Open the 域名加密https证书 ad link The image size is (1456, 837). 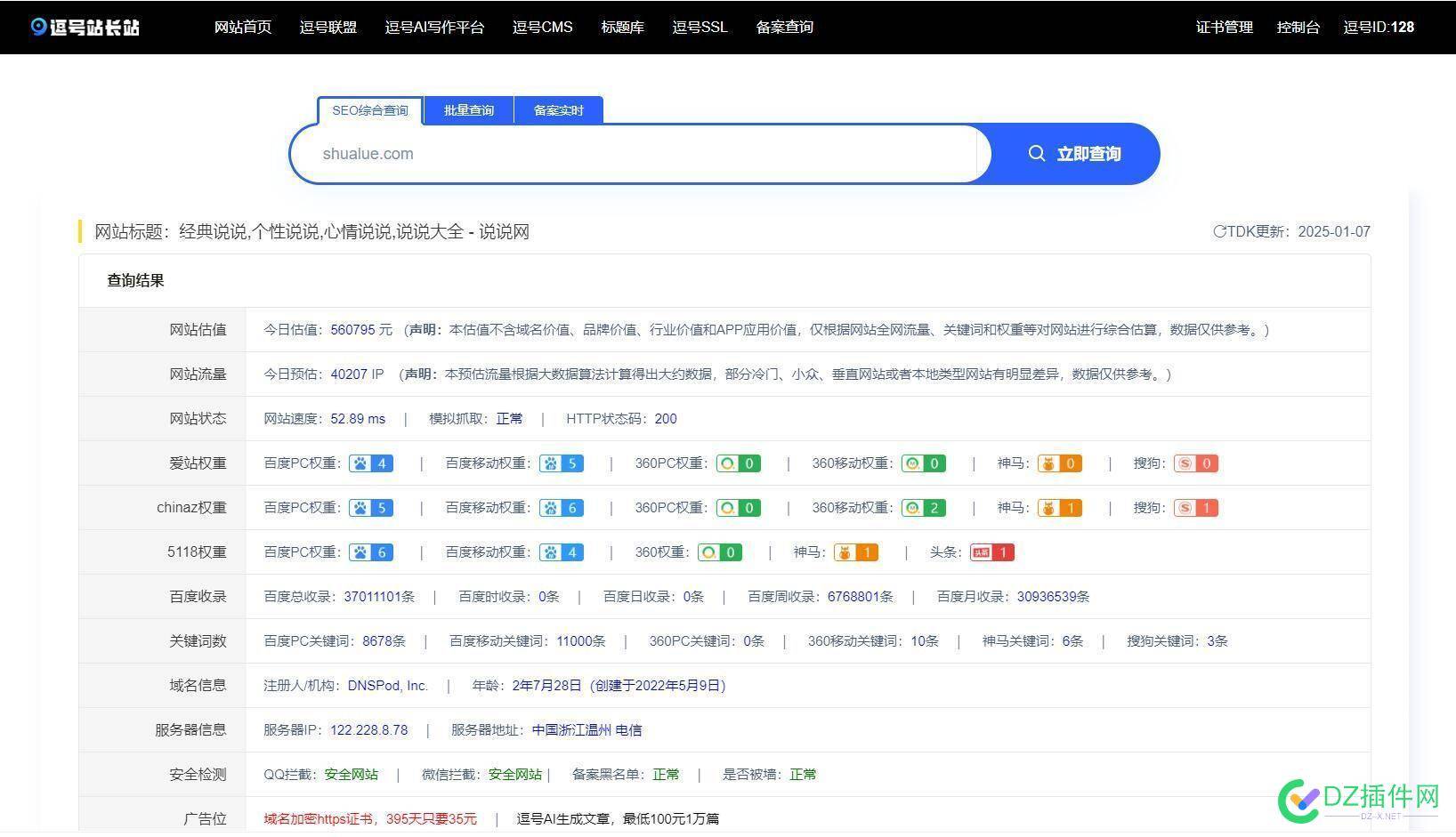tap(370, 819)
